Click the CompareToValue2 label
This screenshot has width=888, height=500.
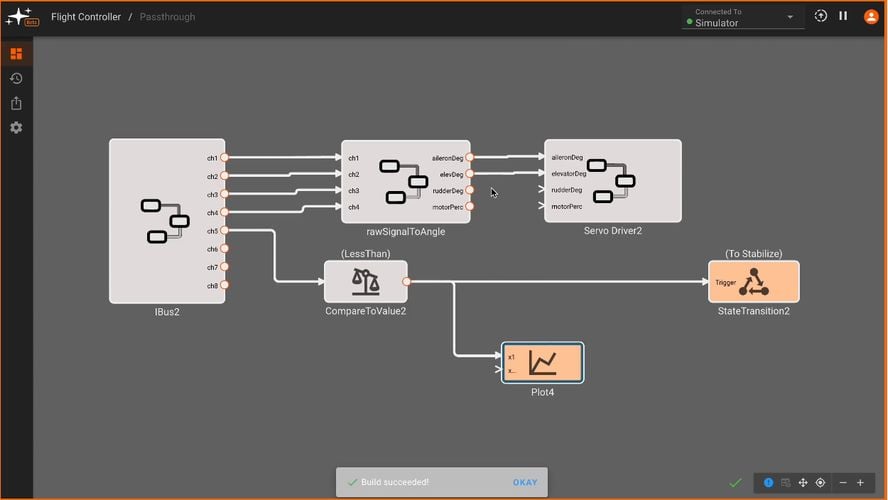[x=365, y=311]
